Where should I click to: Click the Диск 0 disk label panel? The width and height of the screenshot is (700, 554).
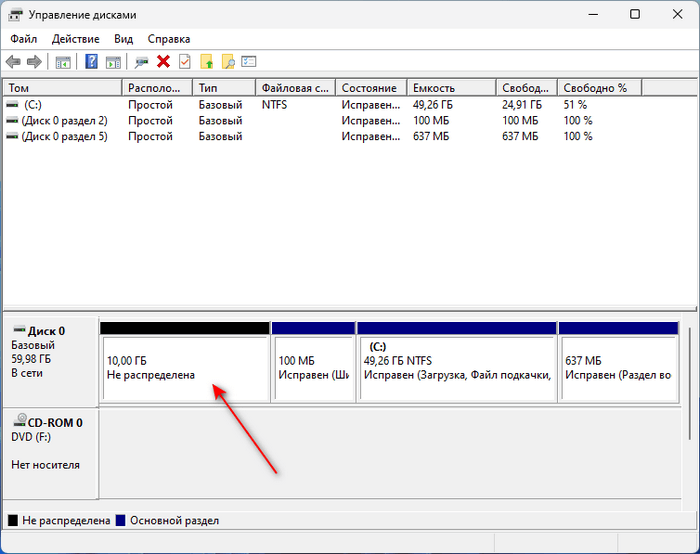(50, 360)
